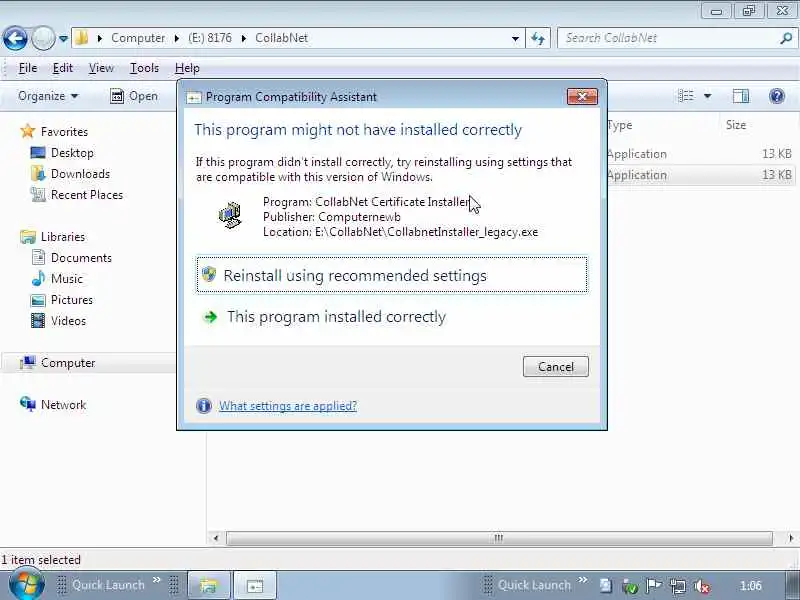The image size is (800, 600).
Task: Select Computer in navigation pane
Action: 68,363
